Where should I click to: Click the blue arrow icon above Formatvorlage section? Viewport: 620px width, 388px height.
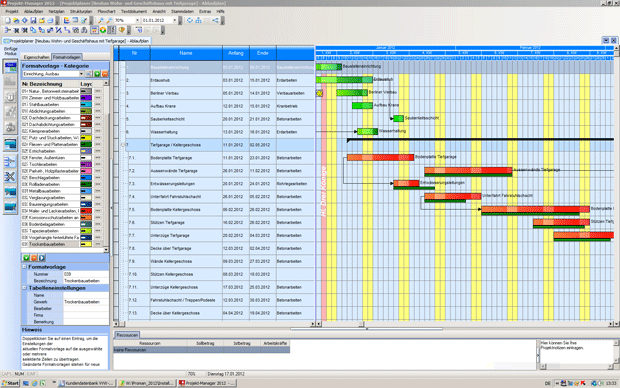[42, 258]
